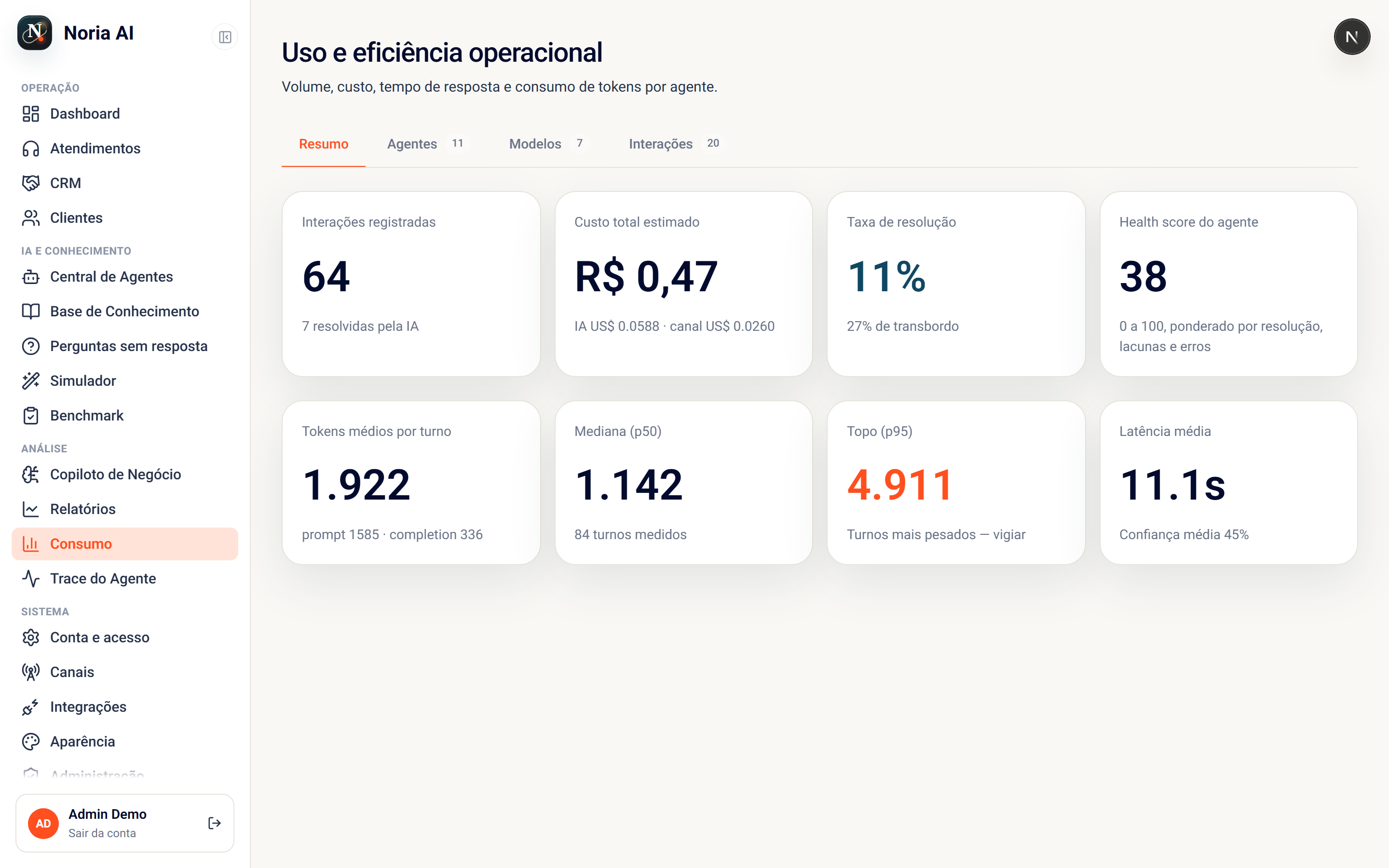Click the '84 turnos medidos' text

pos(630,534)
